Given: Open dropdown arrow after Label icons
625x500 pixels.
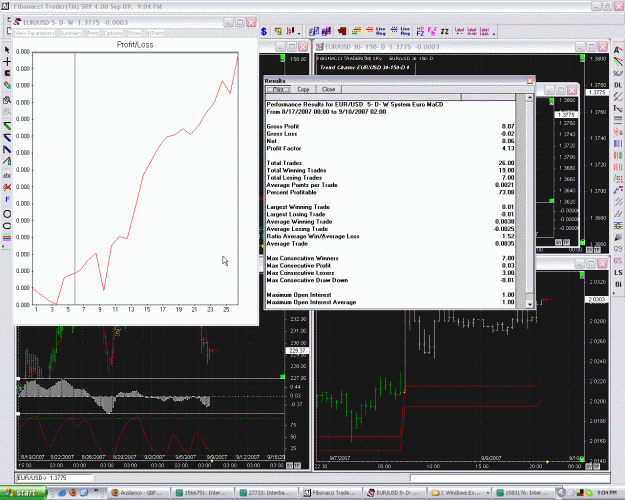Looking at the screenshot, I should tap(494, 34).
